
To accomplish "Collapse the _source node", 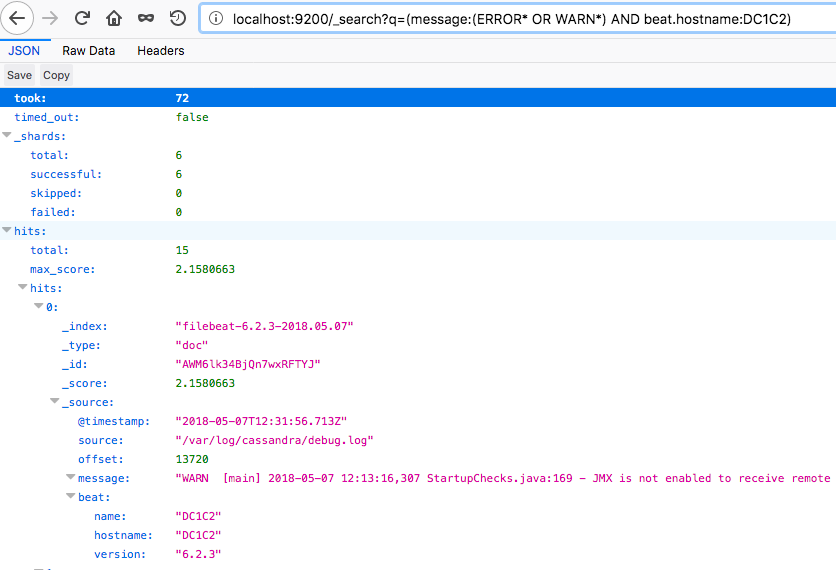I will pyautogui.click(x=55, y=402).
